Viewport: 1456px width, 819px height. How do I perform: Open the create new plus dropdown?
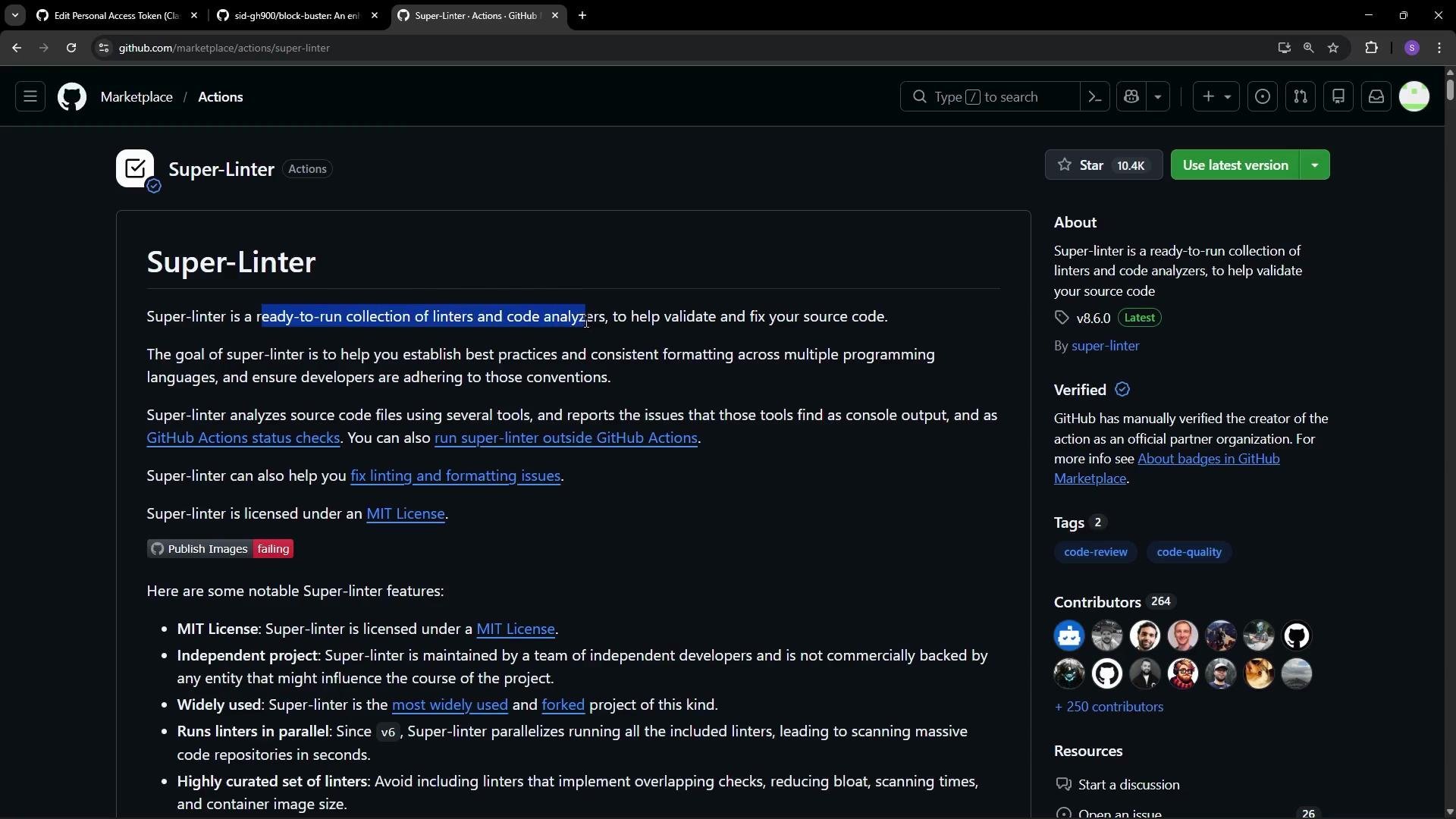(1216, 97)
